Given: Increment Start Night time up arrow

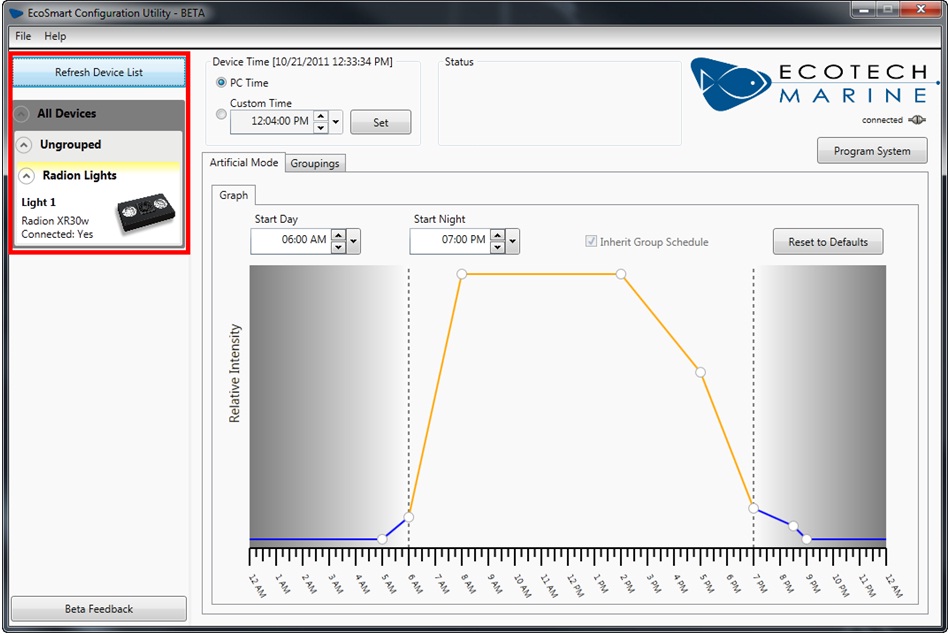Looking at the screenshot, I should click(497, 235).
